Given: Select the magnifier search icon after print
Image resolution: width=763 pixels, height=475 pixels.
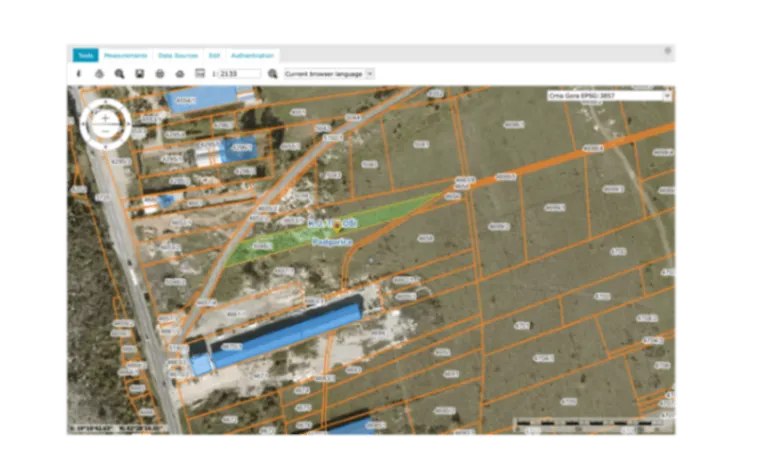Looking at the screenshot, I should (119, 74).
